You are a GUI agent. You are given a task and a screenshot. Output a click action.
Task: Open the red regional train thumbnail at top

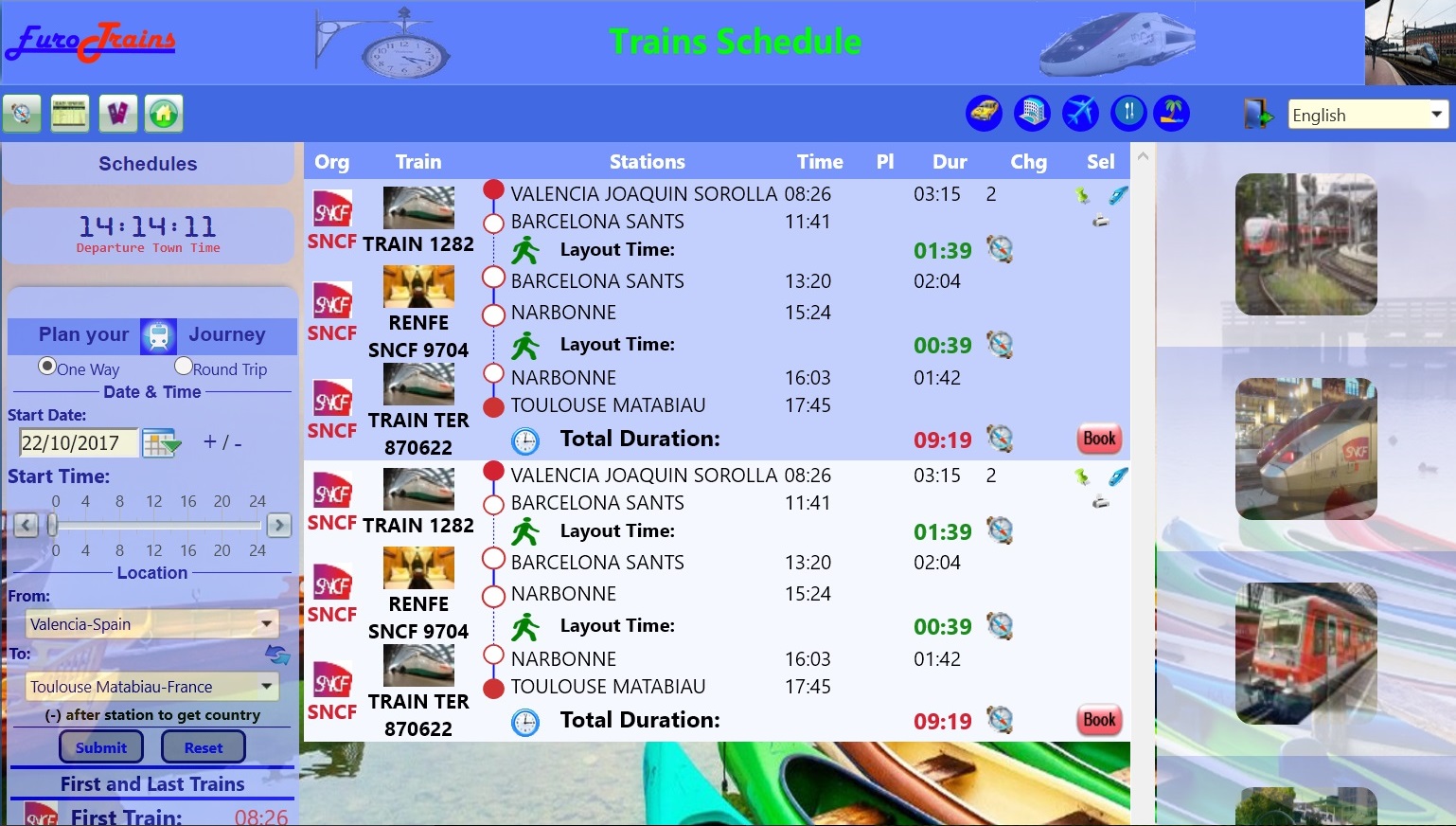coord(1306,244)
